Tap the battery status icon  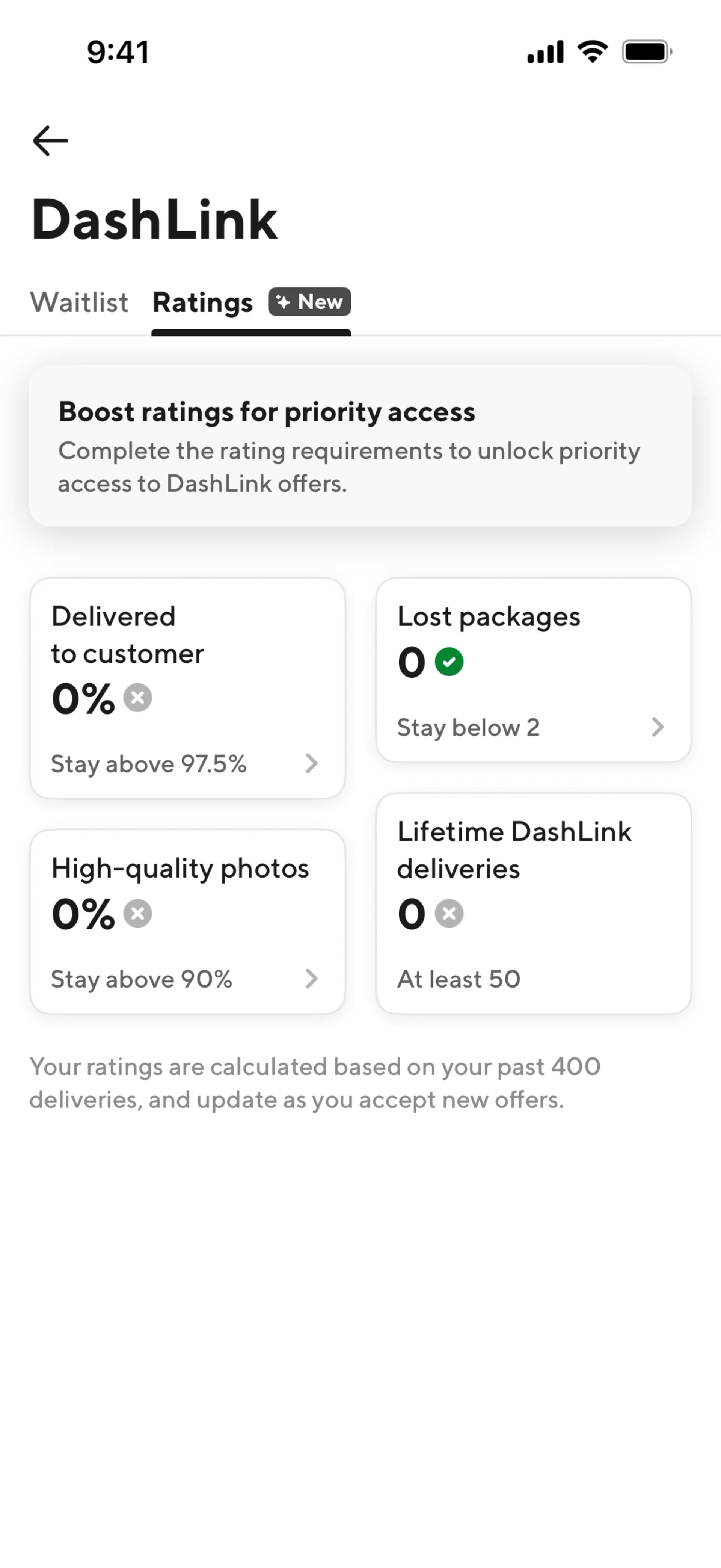[647, 52]
